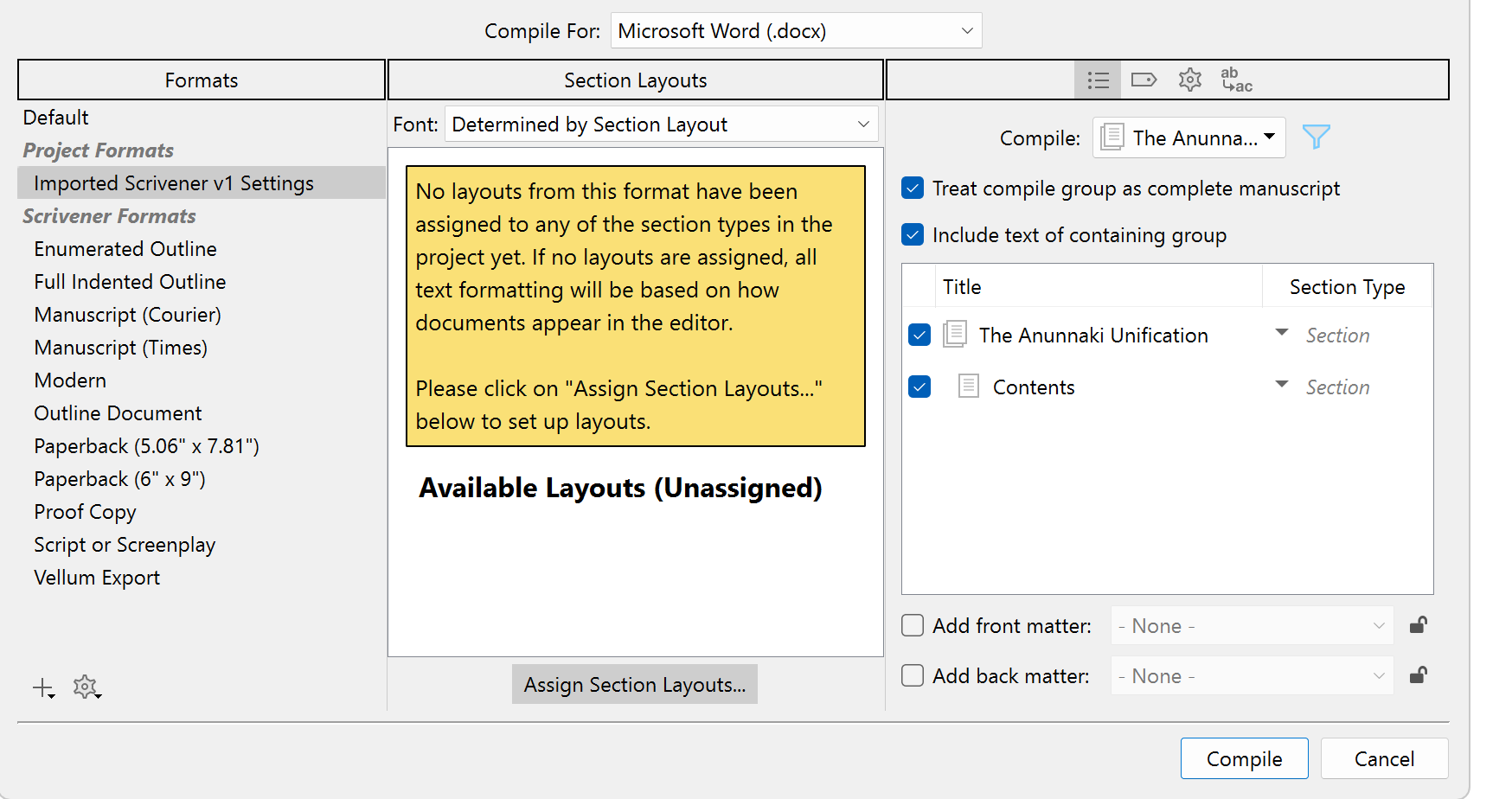Click the Section Type column header
This screenshot has height=799, width=1512.
coord(1348,287)
